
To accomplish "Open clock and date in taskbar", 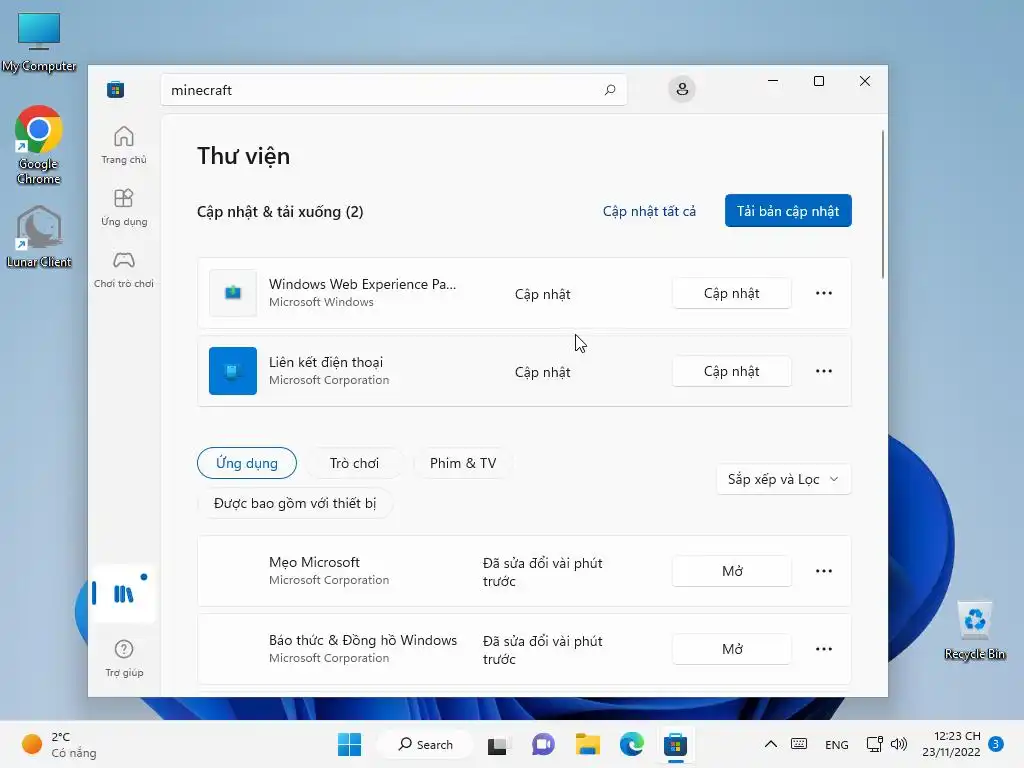I will (x=952, y=744).
